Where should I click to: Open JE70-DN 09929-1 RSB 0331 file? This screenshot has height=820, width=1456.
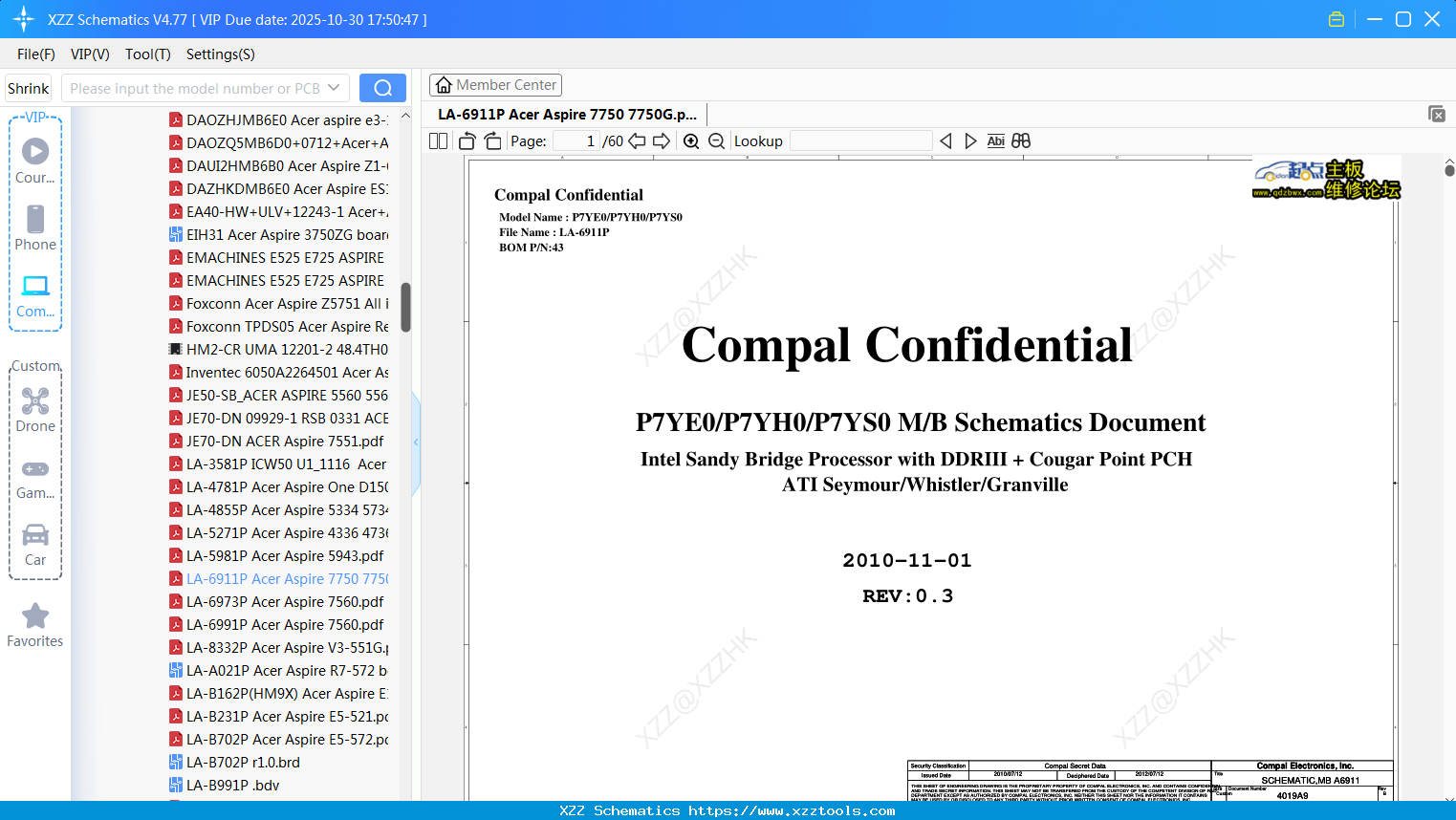287,418
